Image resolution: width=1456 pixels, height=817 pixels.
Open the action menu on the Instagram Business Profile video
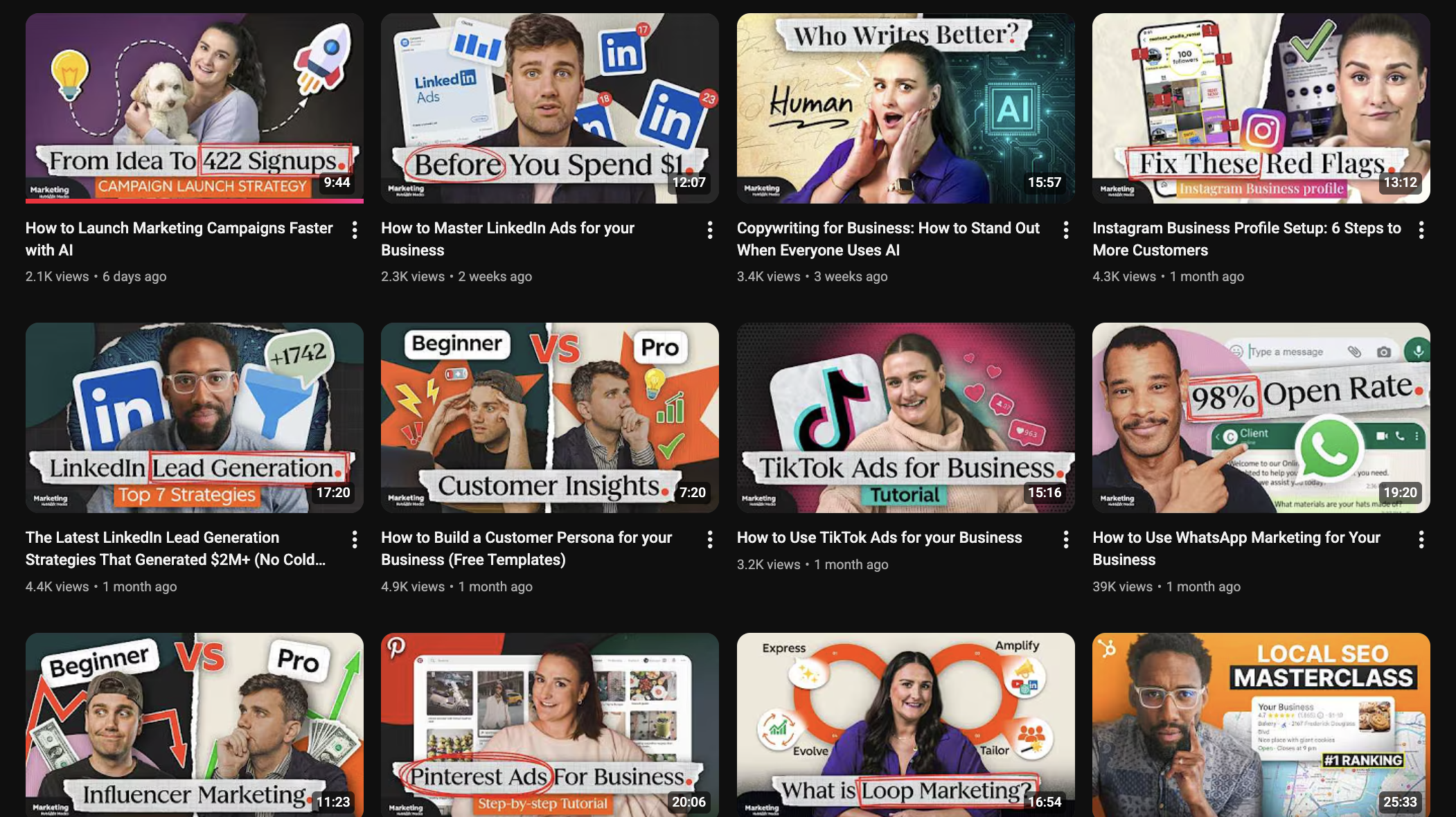pyautogui.click(x=1421, y=230)
